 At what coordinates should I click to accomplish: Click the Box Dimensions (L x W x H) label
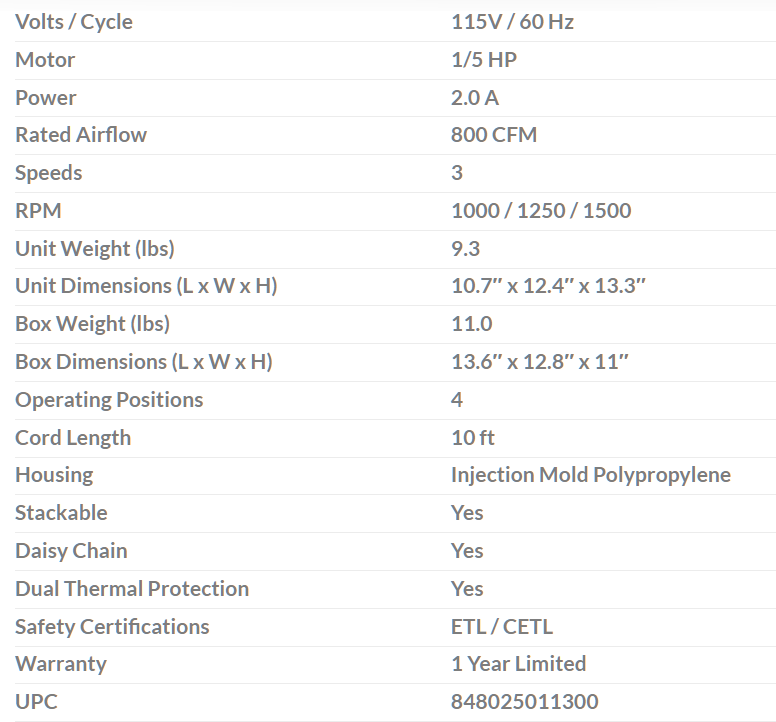(143, 362)
